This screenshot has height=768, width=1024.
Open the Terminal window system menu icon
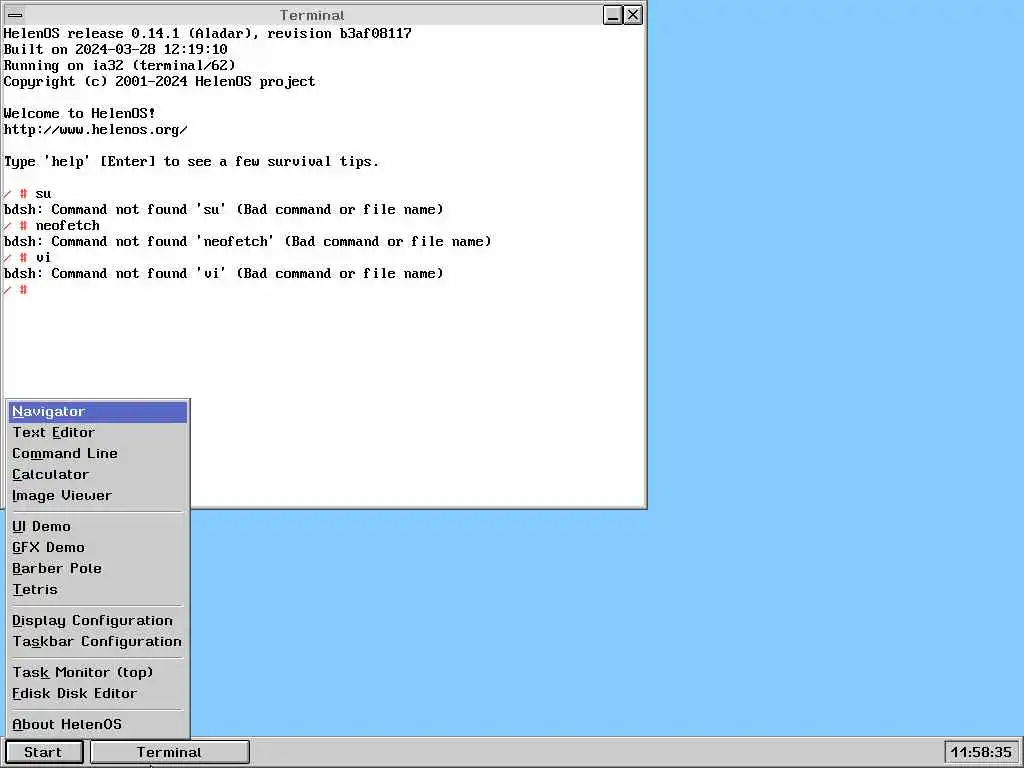coord(16,14)
